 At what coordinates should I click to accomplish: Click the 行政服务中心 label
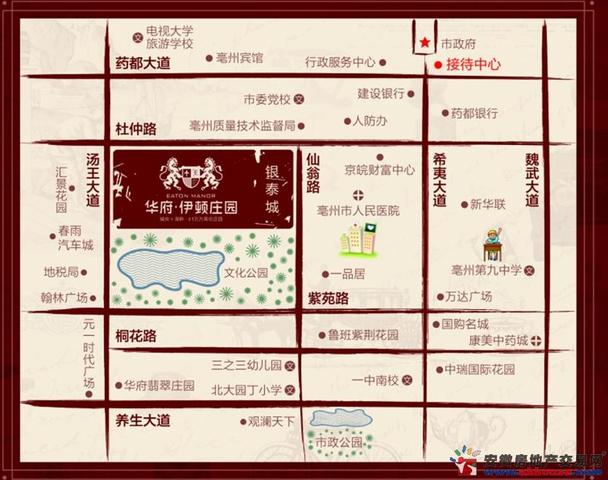pyautogui.click(x=340, y=62)
